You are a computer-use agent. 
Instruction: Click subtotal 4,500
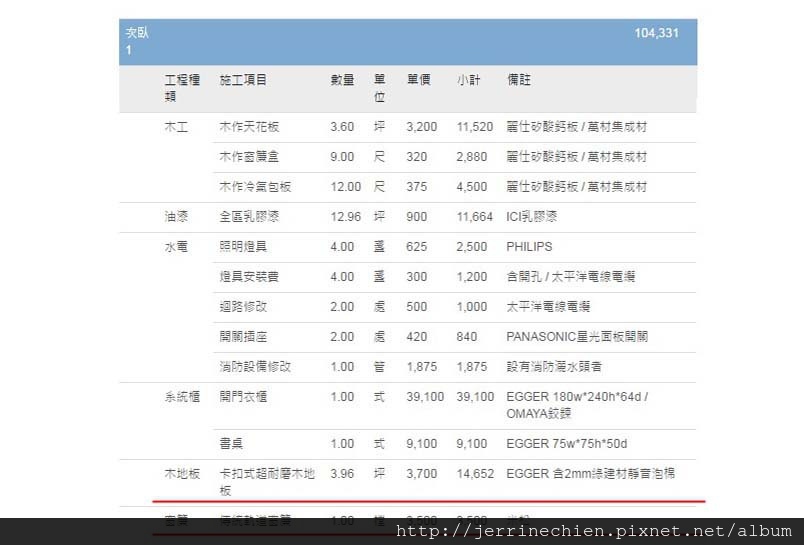click(472, 187)
